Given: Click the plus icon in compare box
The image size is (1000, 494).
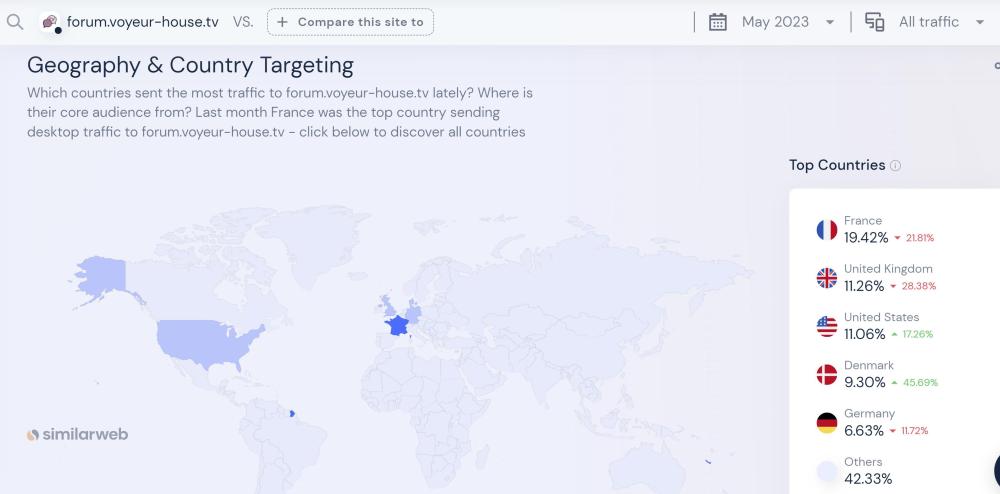Looking at the screenshot, I should [284, 22].
